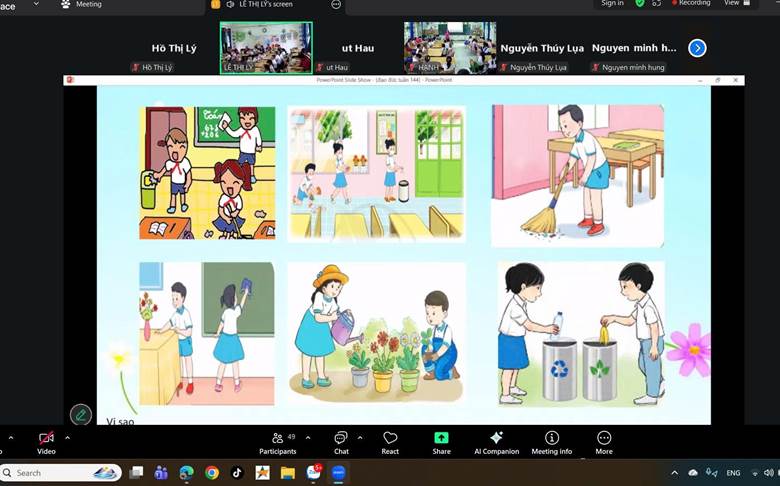Screen dimensions: 780x486
Task: Show next participants with the blue arrow
Action: tap(697, 48)
